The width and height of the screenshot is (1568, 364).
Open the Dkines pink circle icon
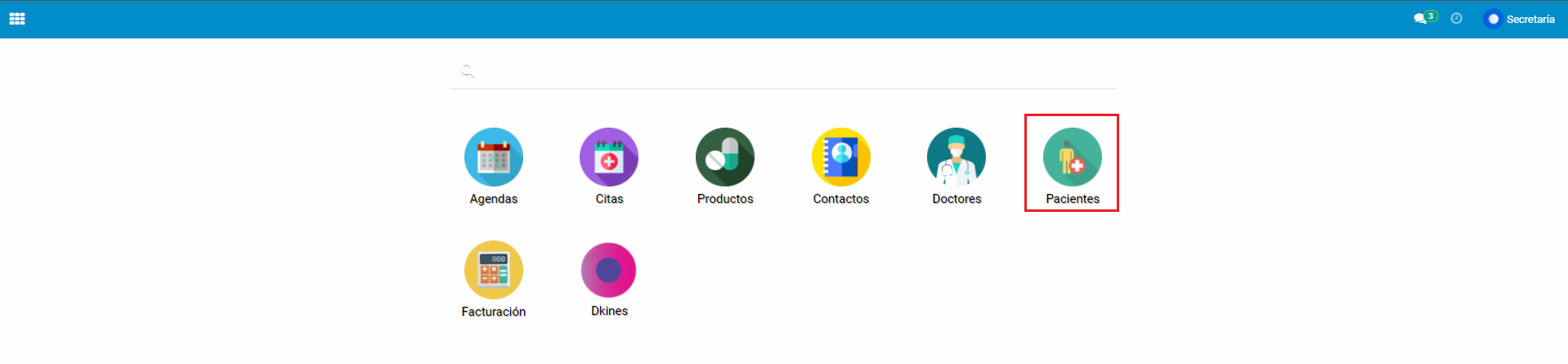609,270
